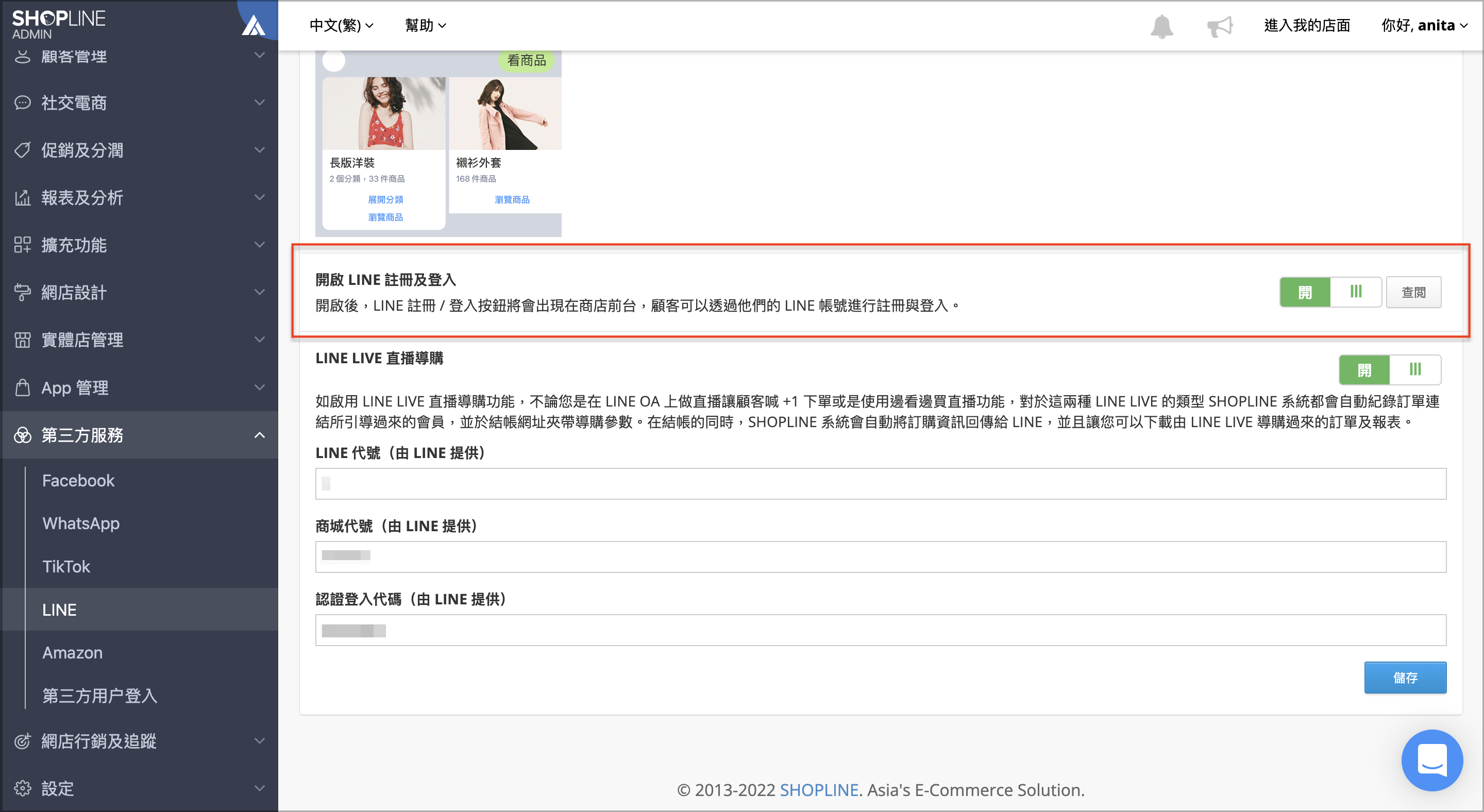Switch off LINE LIVE 直播導購 toggle
The height and width of the screenshot is (812, 1484).
point(1415,370)
